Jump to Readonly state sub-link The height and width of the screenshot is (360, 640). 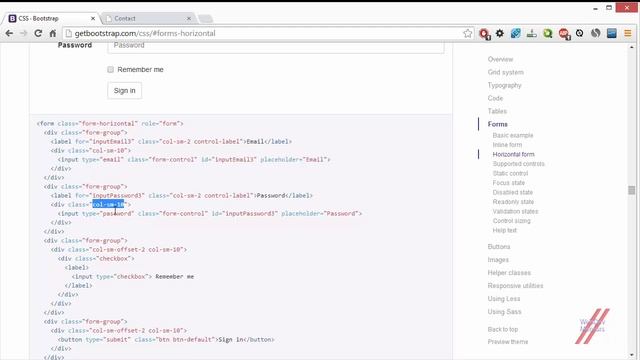pyautogui.click(x=513, y=202)
